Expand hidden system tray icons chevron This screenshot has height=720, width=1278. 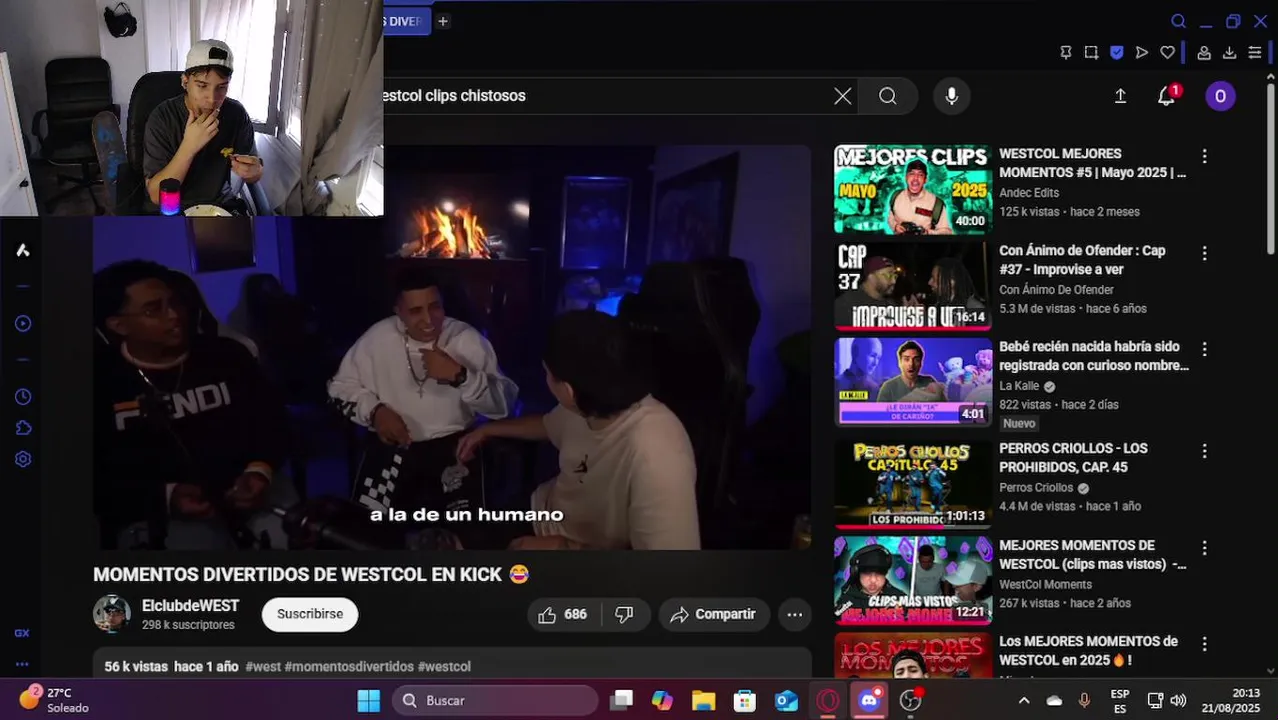tap(1024, 701)
